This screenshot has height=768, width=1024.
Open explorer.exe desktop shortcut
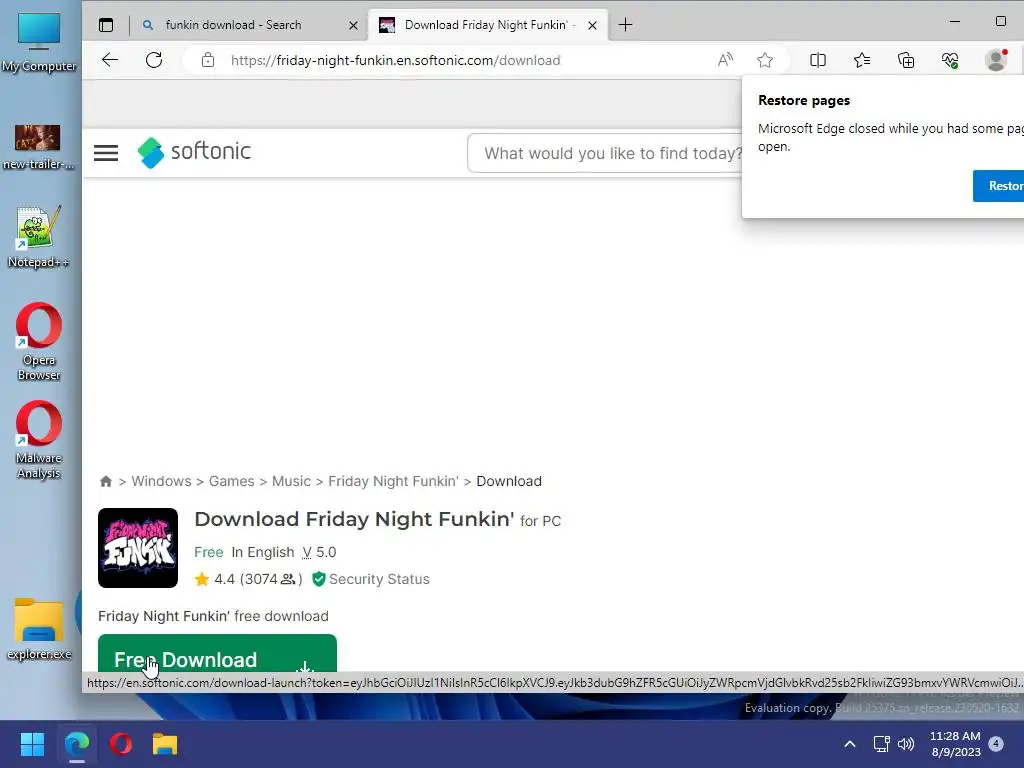[39, 630]
